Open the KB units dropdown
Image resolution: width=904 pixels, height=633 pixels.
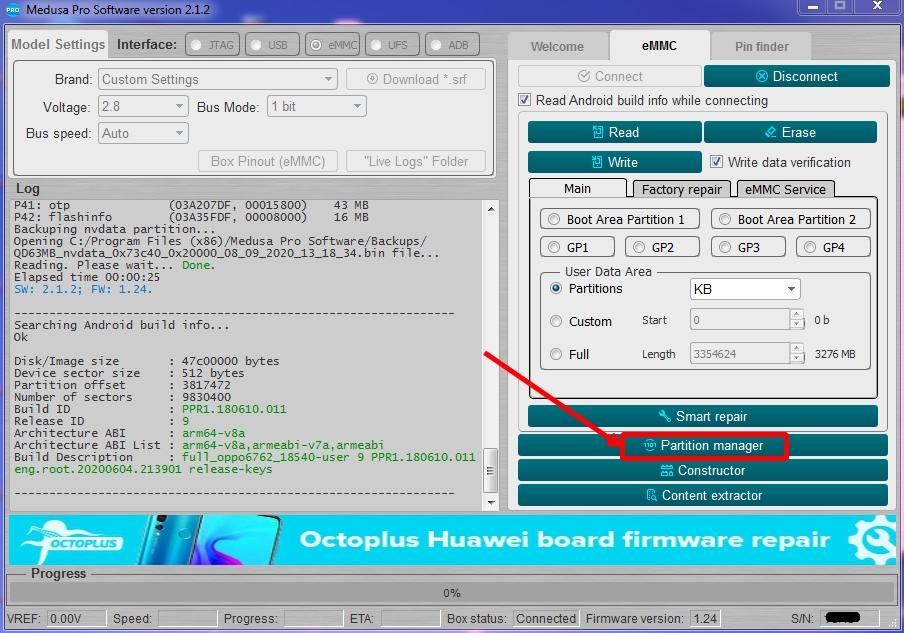coord(745,289)
